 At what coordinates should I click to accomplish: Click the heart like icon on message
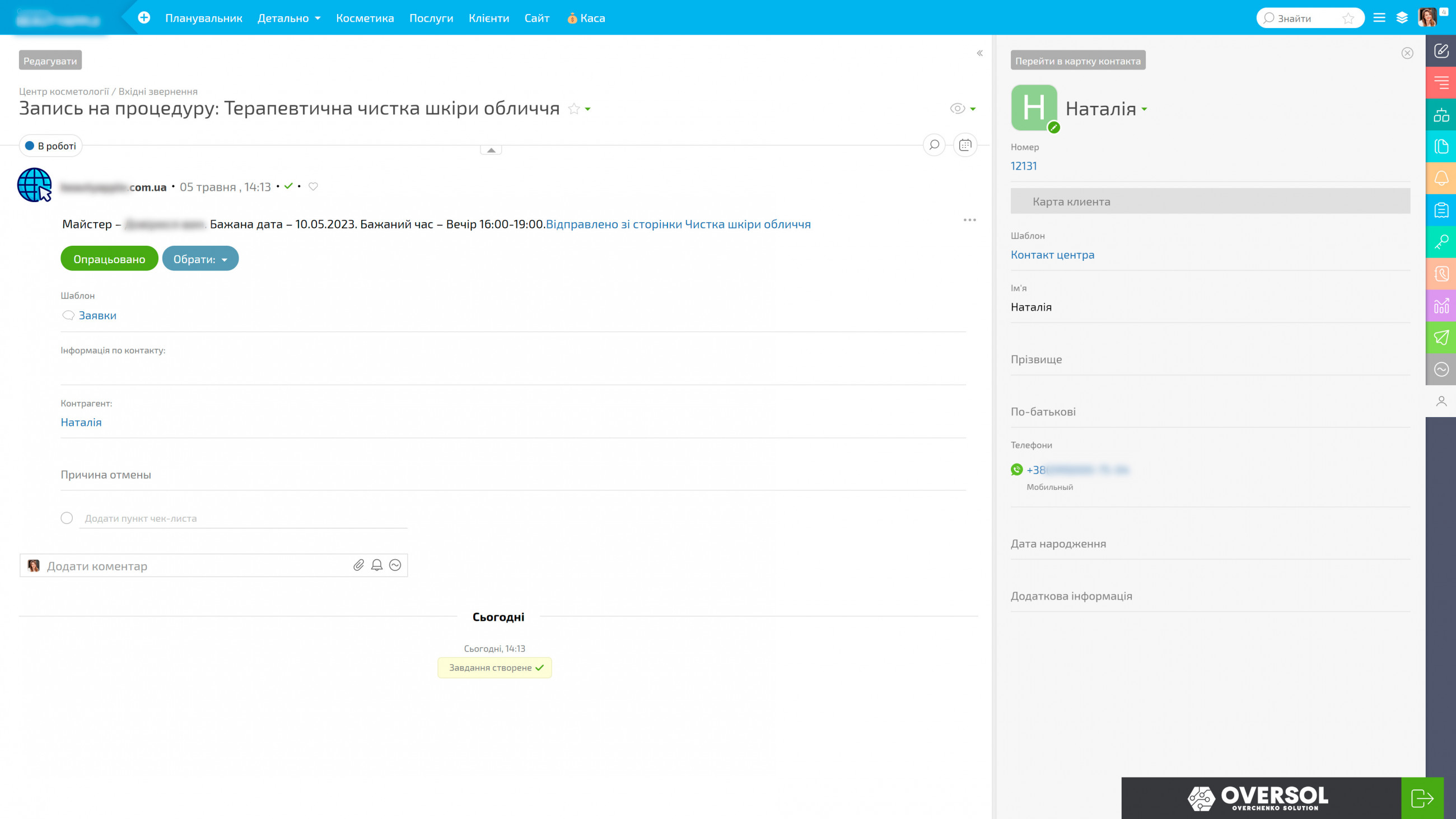click(313, 186)
